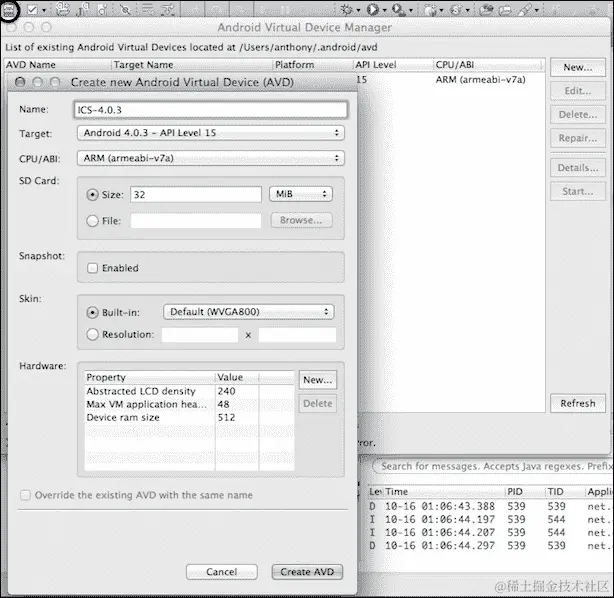This screenshot has width=614, height=598.
Task: Select the logcat row timestamped 01:06:43.388
Action: [490, 506]
